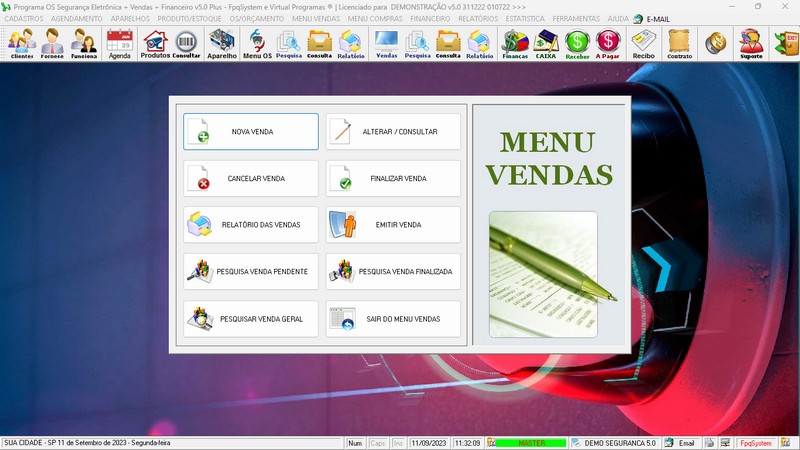Click the printer icon in status bar
The height and width of the screenshot is (450, 800).
click(710, 443)
